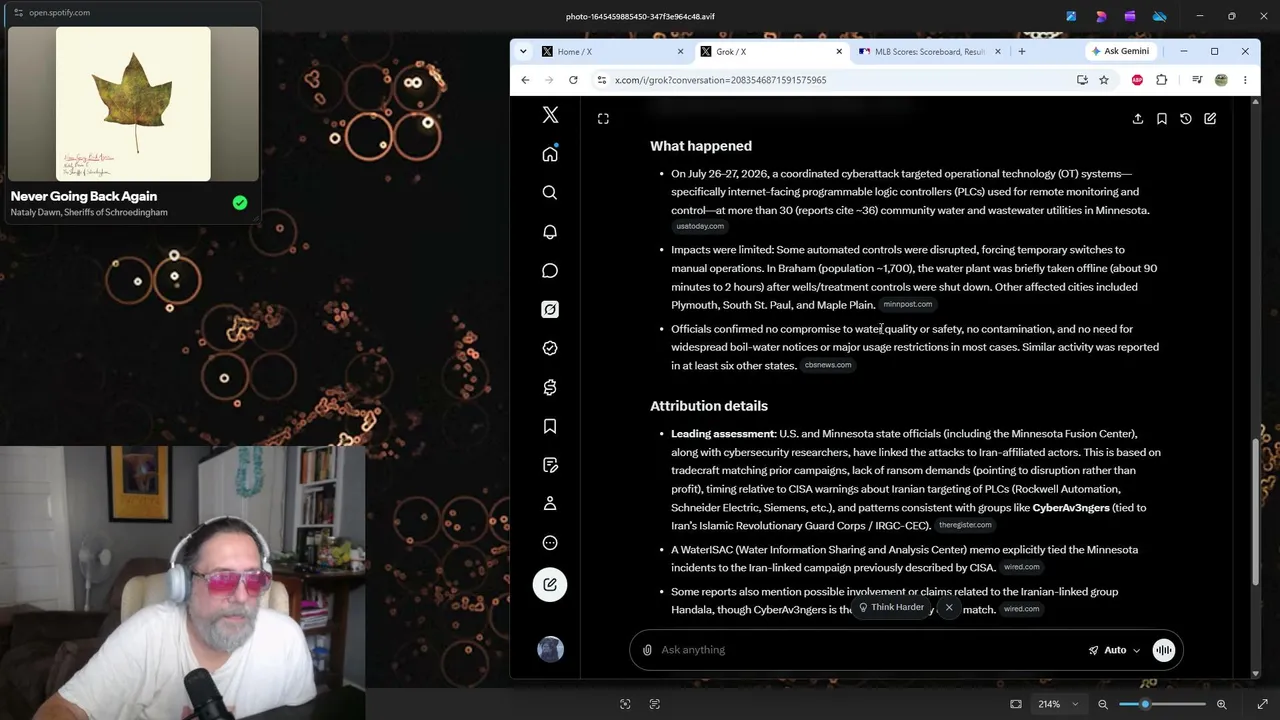Close the Home / X tab
The width and height of the screenshot is (1280, 720).
point(681,52)
